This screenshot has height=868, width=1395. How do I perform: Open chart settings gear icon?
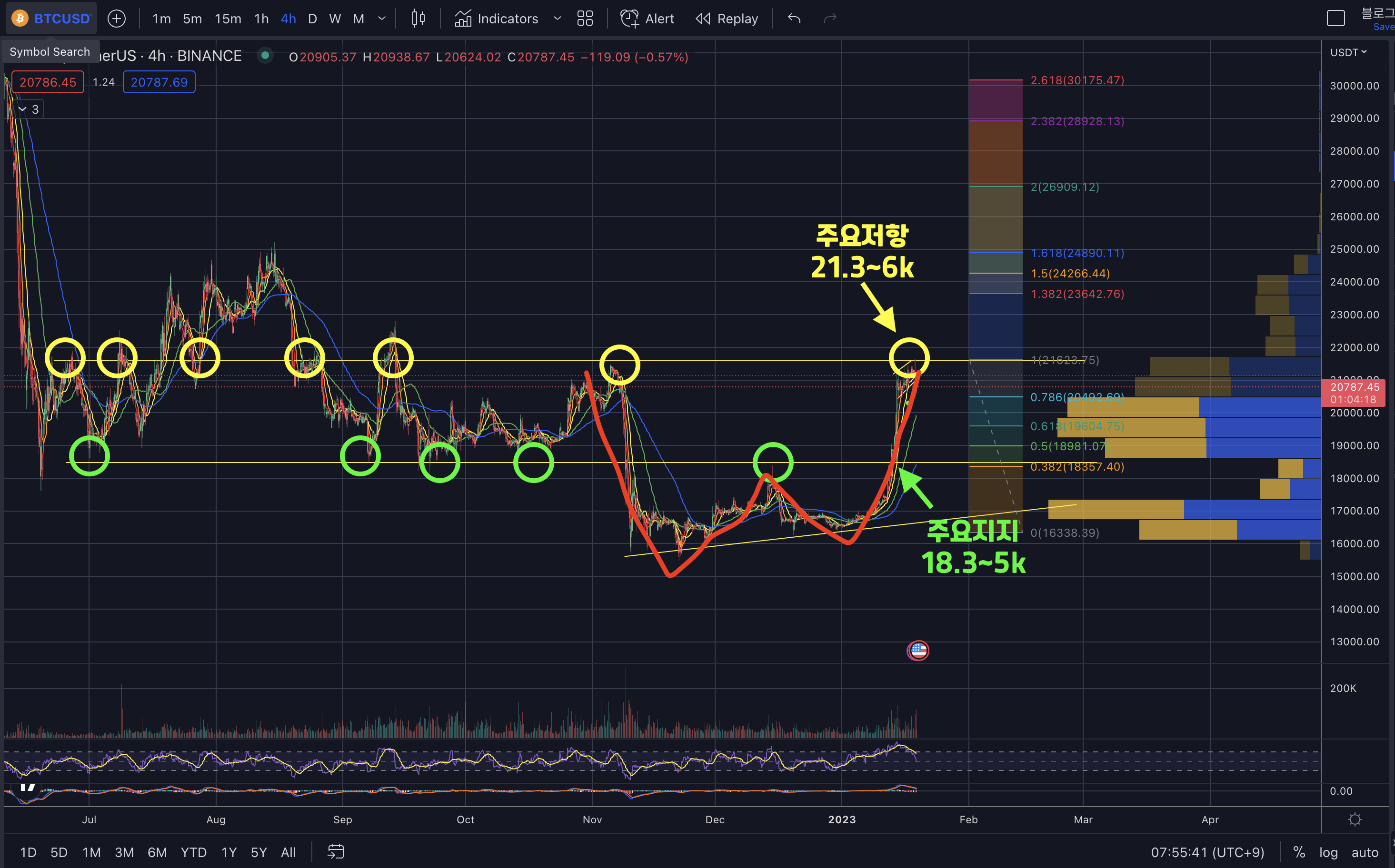coord(1355,819)
